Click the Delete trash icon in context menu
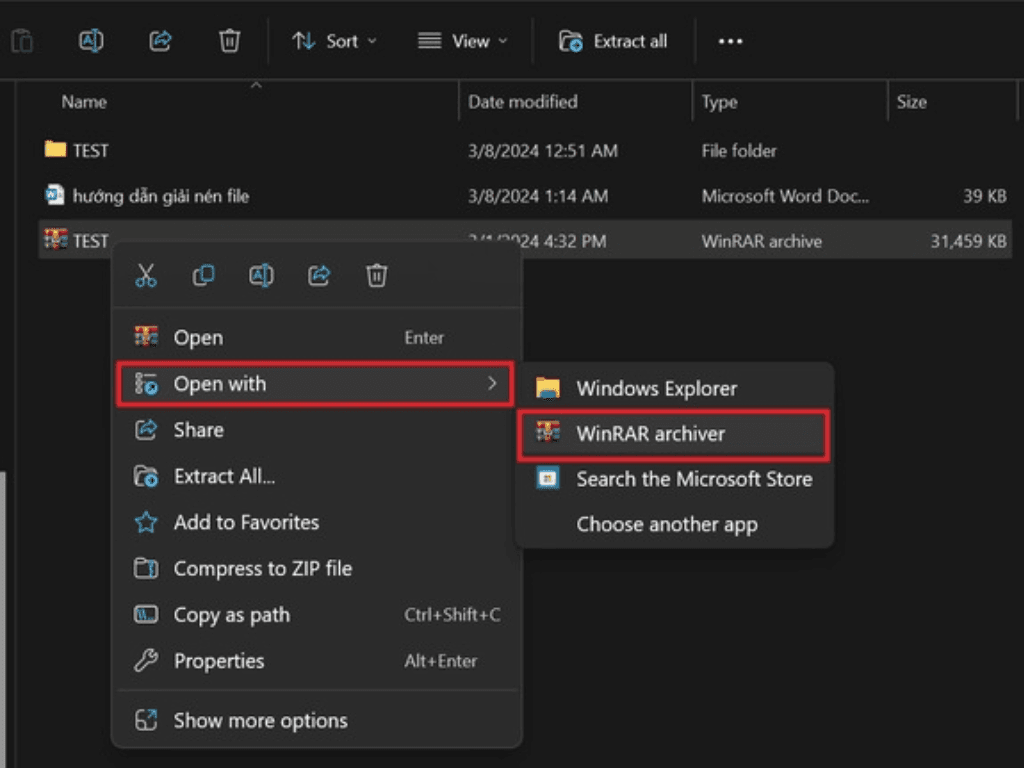This screenshot has height=768, width=1024. tap(377, 276)
